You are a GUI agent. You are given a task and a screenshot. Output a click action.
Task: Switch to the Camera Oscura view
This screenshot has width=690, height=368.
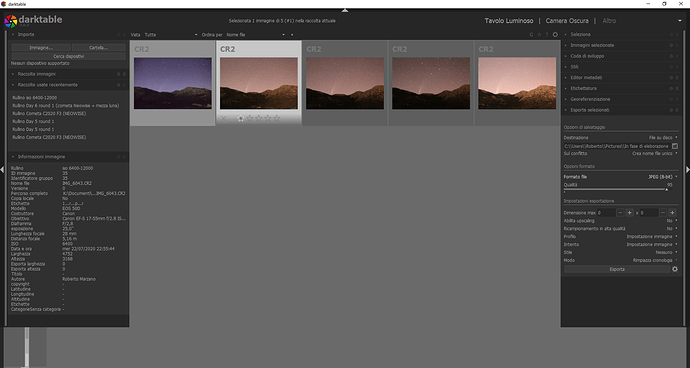point(568,21)
